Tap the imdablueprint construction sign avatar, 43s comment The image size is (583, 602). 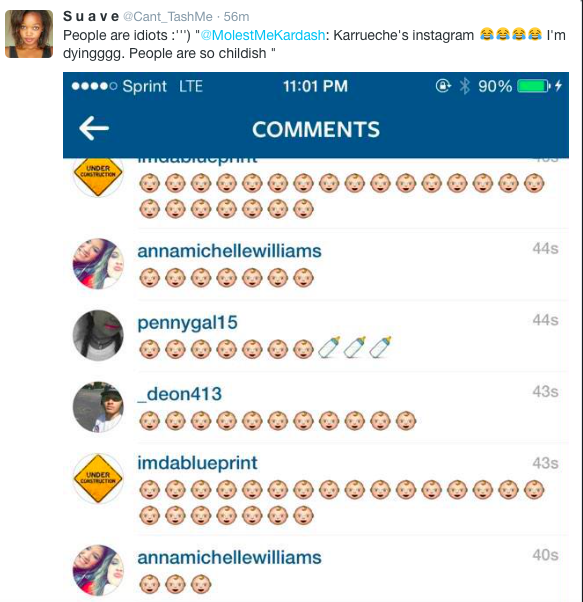click(98, 479)
